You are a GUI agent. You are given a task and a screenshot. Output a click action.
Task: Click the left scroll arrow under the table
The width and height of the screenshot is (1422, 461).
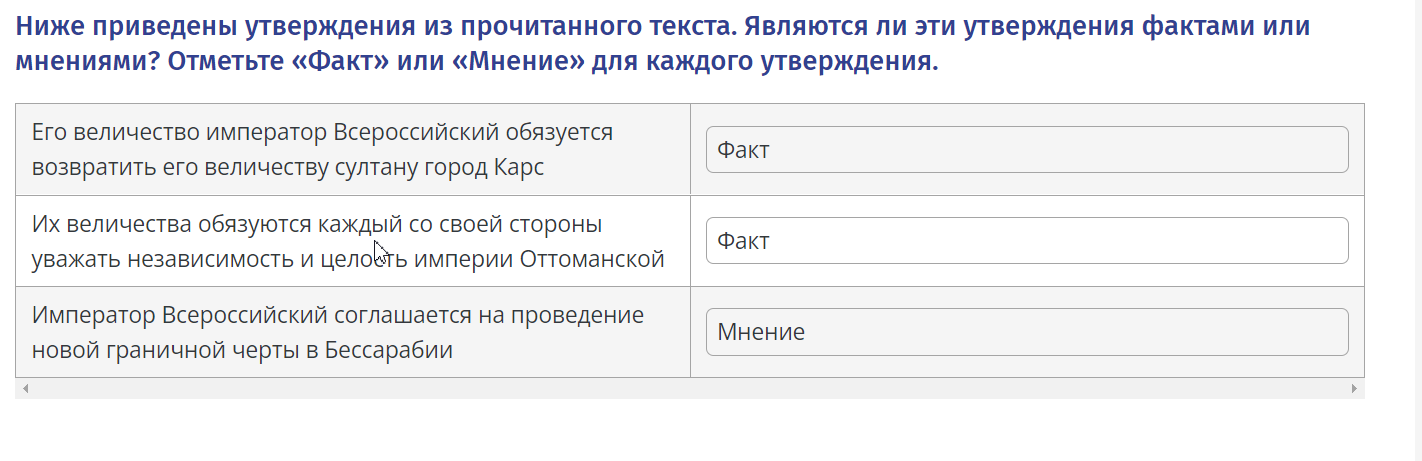pos(26,388)
